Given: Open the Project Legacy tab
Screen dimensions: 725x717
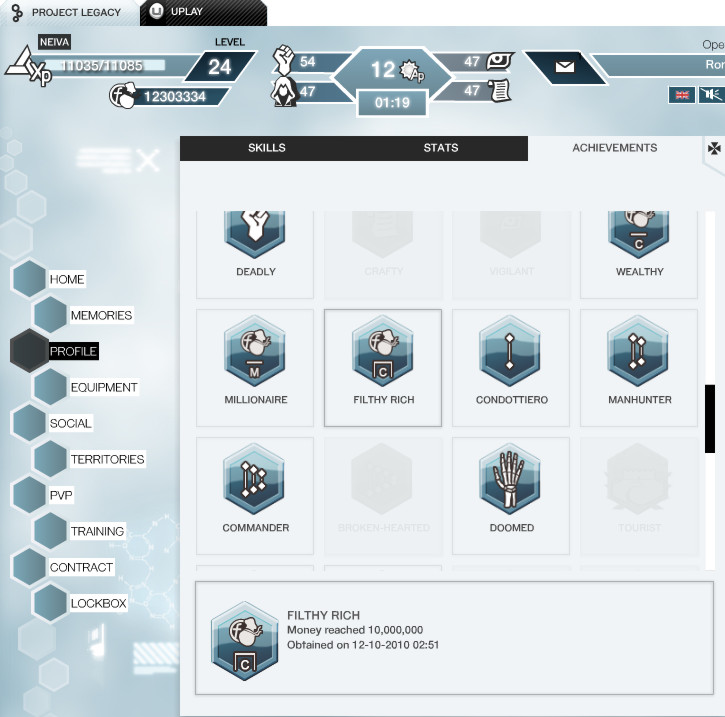Looking at the screenshot, I should pos(69,12).
